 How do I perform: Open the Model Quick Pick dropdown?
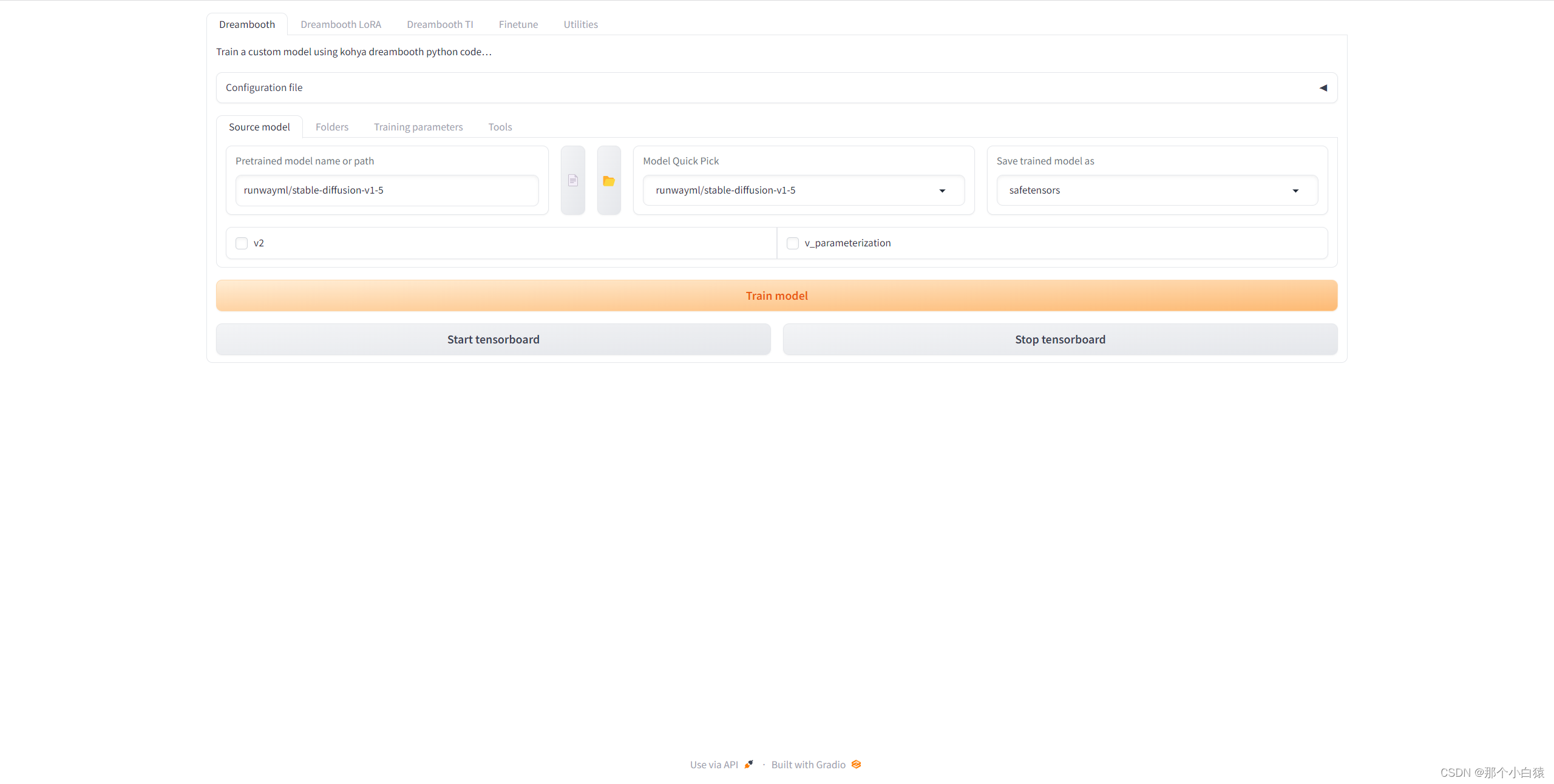coord(803,191)
